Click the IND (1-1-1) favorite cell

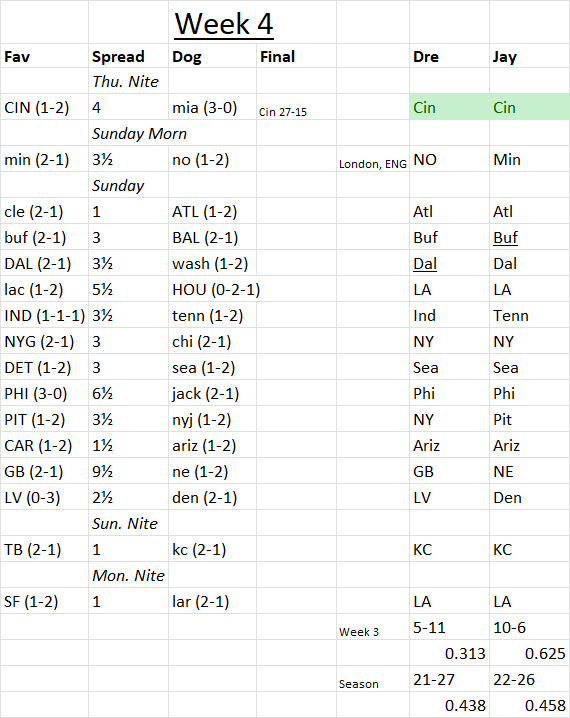click(44, 315)
